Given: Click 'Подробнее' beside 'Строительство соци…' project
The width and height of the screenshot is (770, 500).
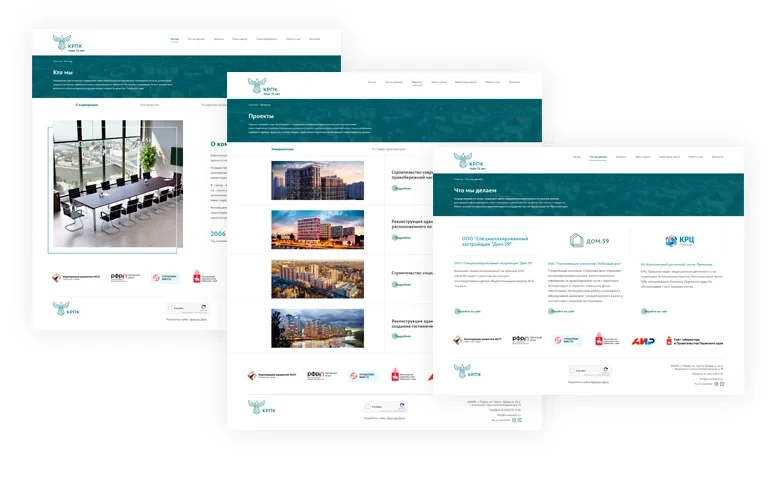Looking at the screenshot, I should 401,285.
